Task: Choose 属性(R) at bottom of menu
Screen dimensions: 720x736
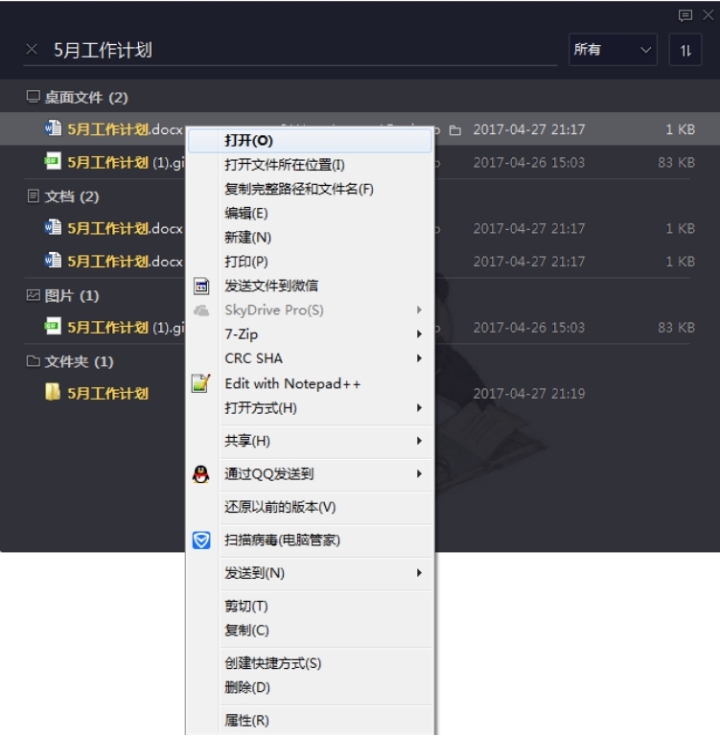Action: tap(247, 720)
